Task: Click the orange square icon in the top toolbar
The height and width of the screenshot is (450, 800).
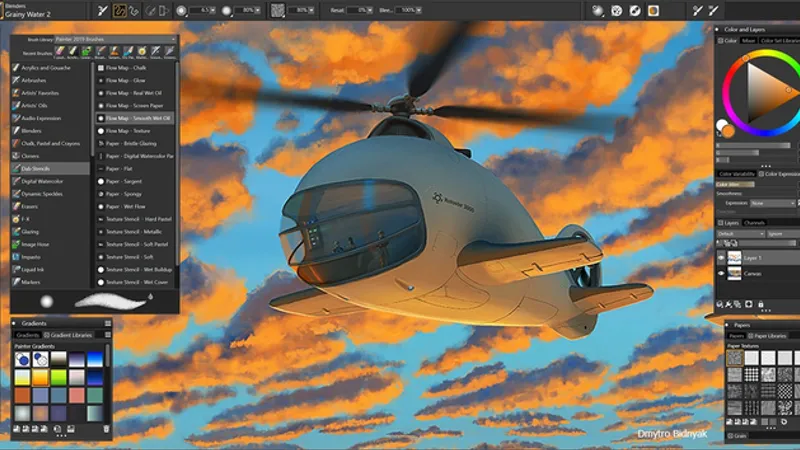Action: pos(652,11)
